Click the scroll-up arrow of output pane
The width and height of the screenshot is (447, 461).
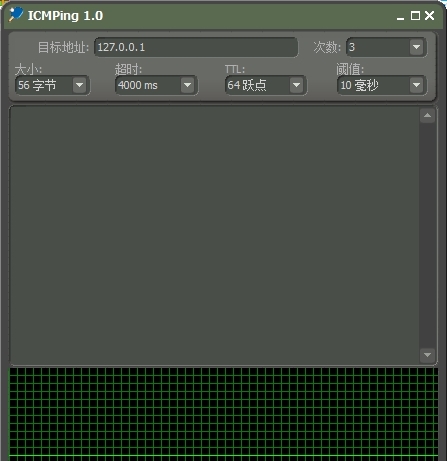click(x=427, y=116)
